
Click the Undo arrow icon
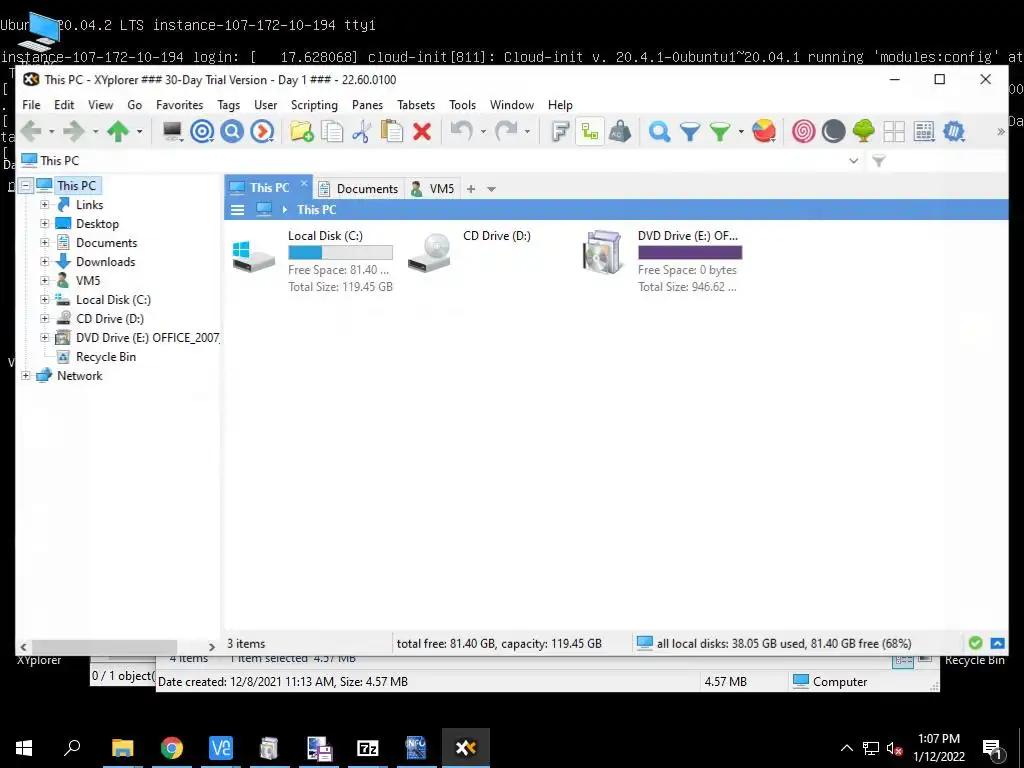(x=462, y=131)
